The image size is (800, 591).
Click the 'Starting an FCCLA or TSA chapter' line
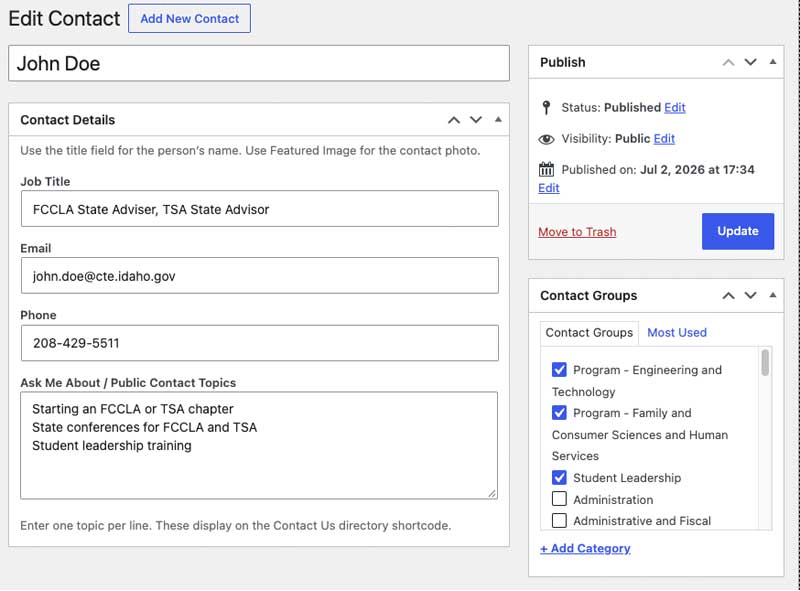tap(133, 409)
